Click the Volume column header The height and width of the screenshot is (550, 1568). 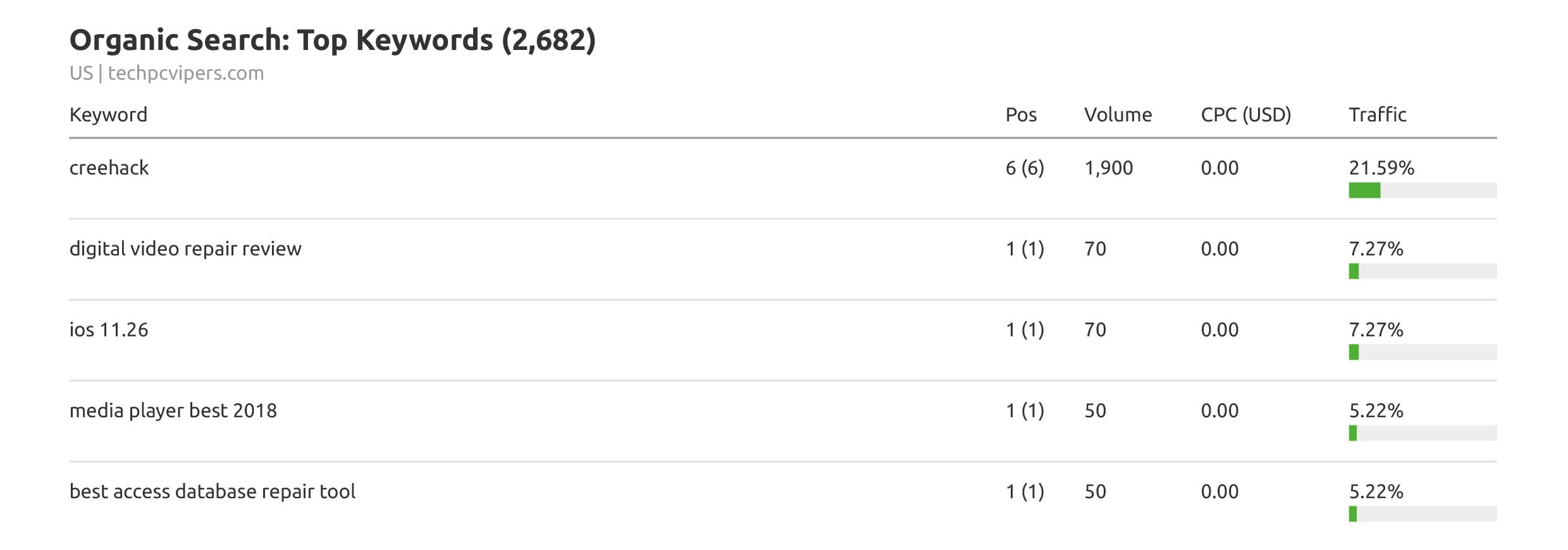(1118, 115)
